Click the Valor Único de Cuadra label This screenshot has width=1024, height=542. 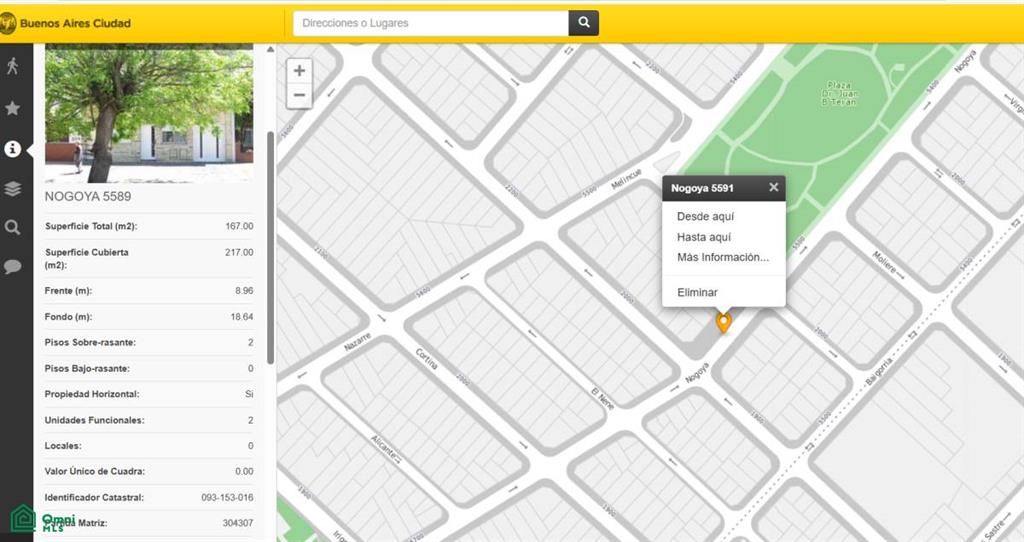click(x=95, y=471)
